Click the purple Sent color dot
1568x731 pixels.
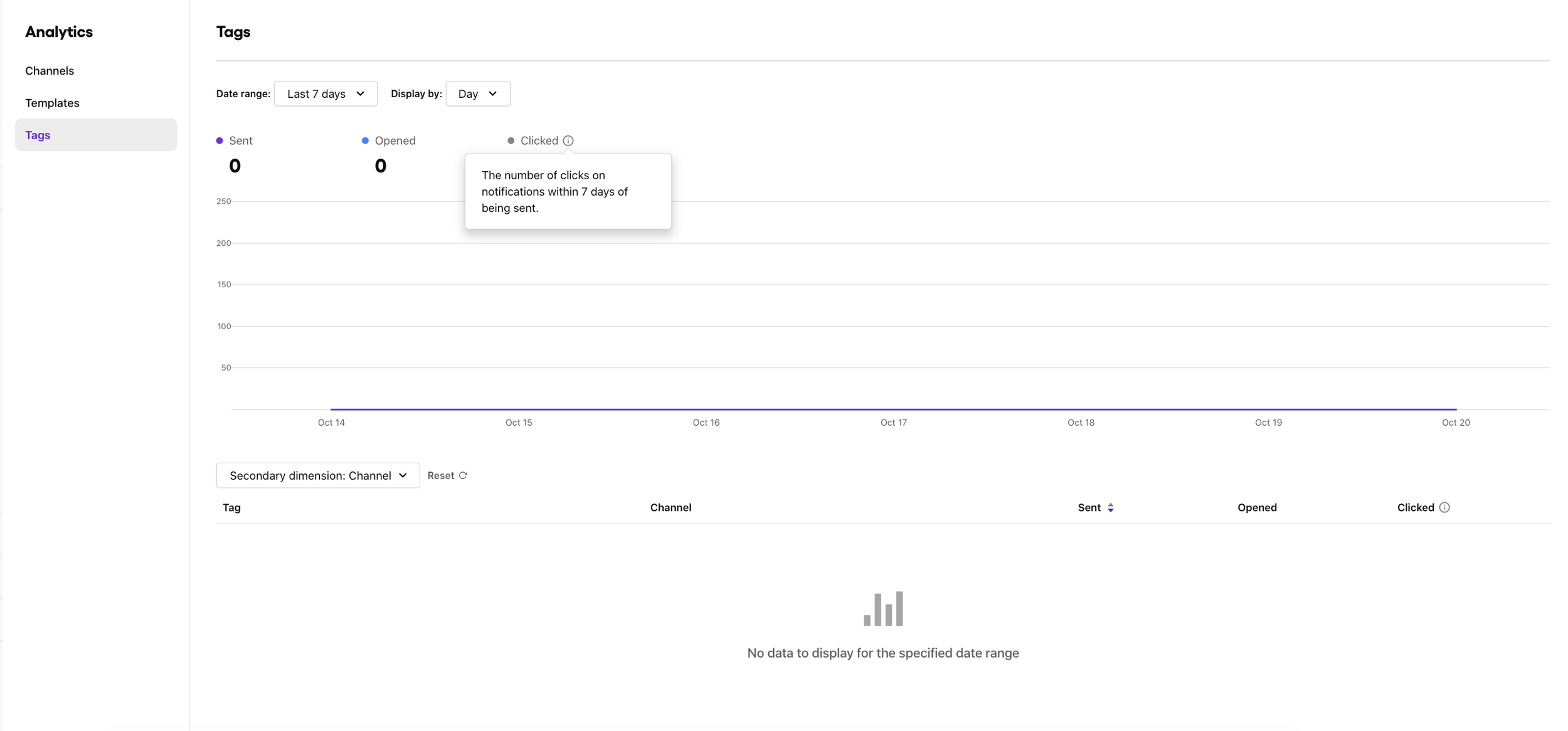pyautogui.click(x=220, y=140)
